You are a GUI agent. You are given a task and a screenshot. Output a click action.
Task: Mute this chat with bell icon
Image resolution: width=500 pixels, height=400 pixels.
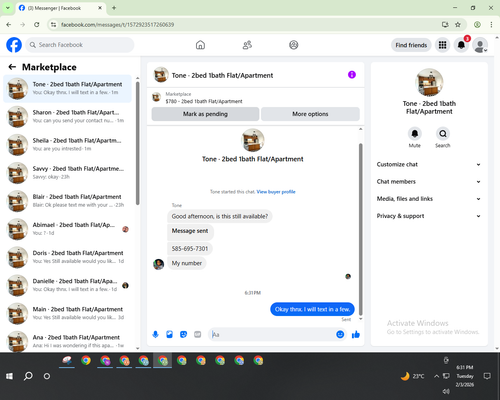(415, 134)
